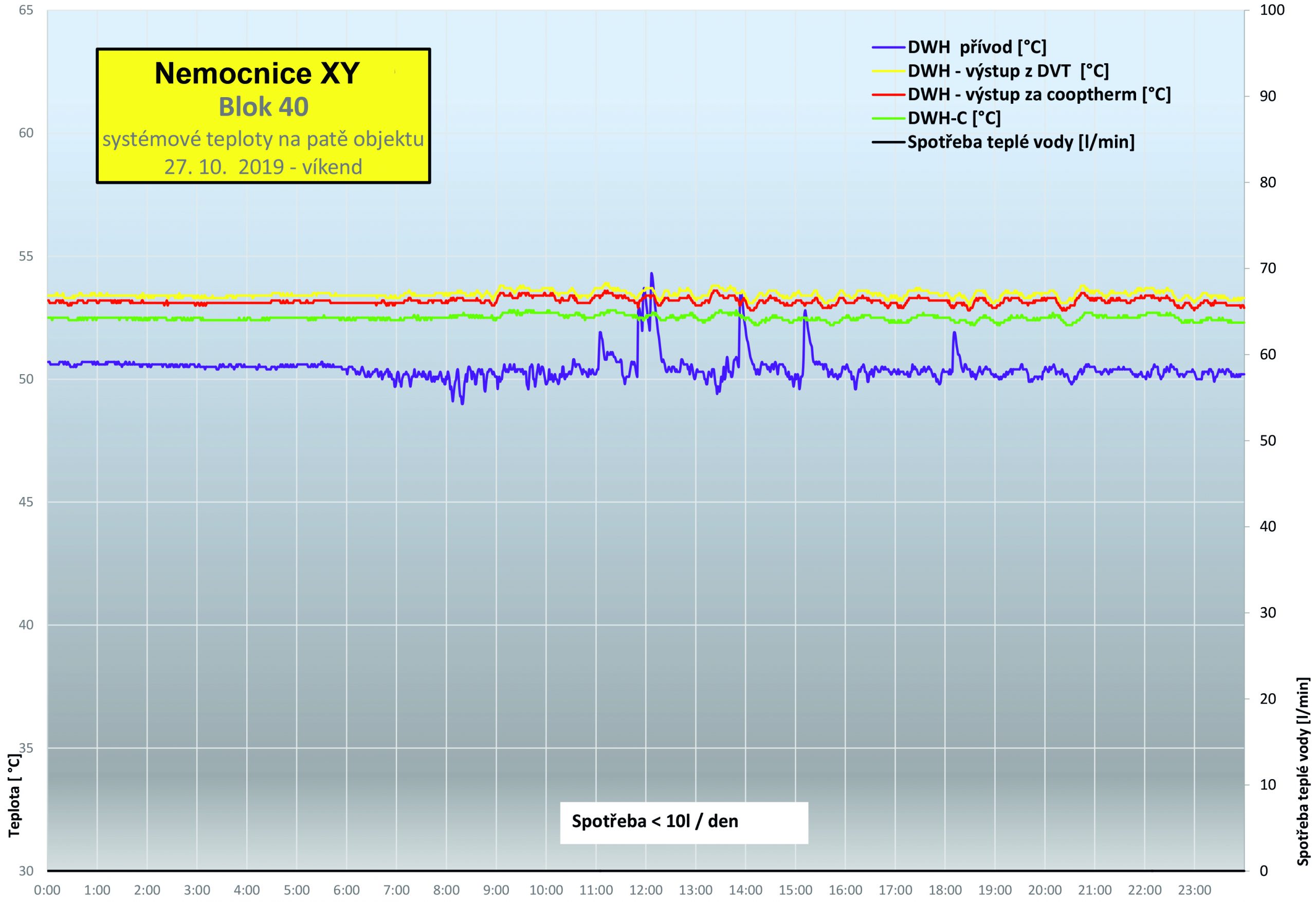Select the 'Blok 40' subtitle text
Image resolution: width=1316 pixels, height=902 pixels.
[x=263, y=107]
